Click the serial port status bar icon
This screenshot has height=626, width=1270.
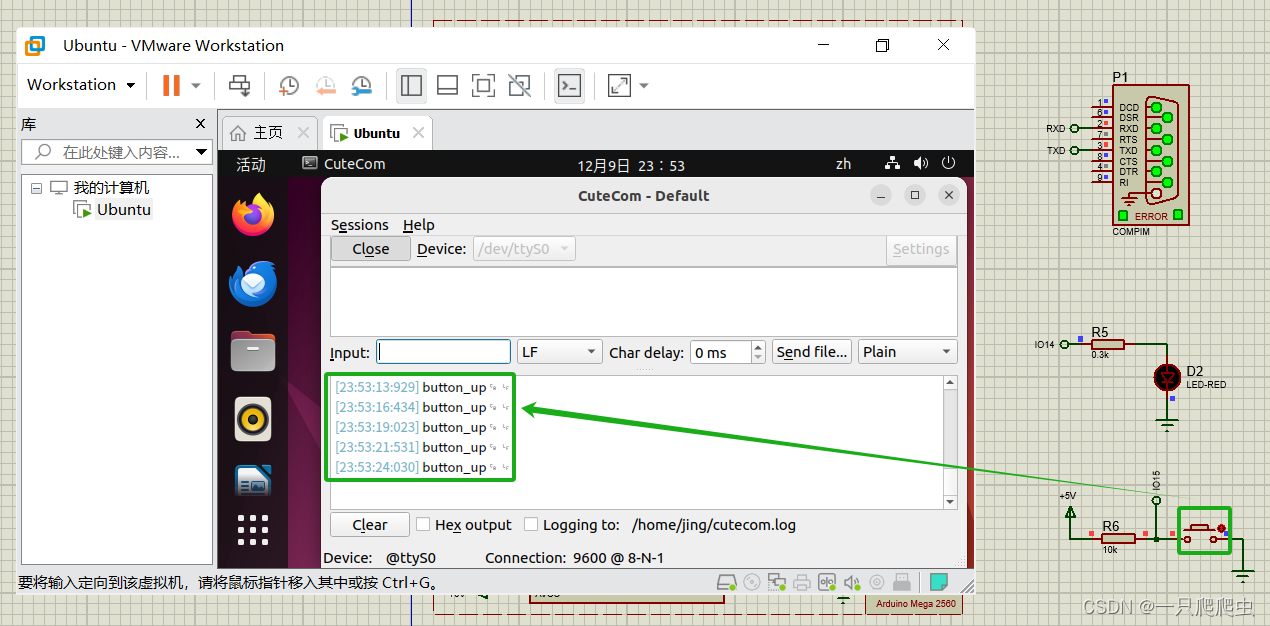pyautogui.click(x=827, y=581)
